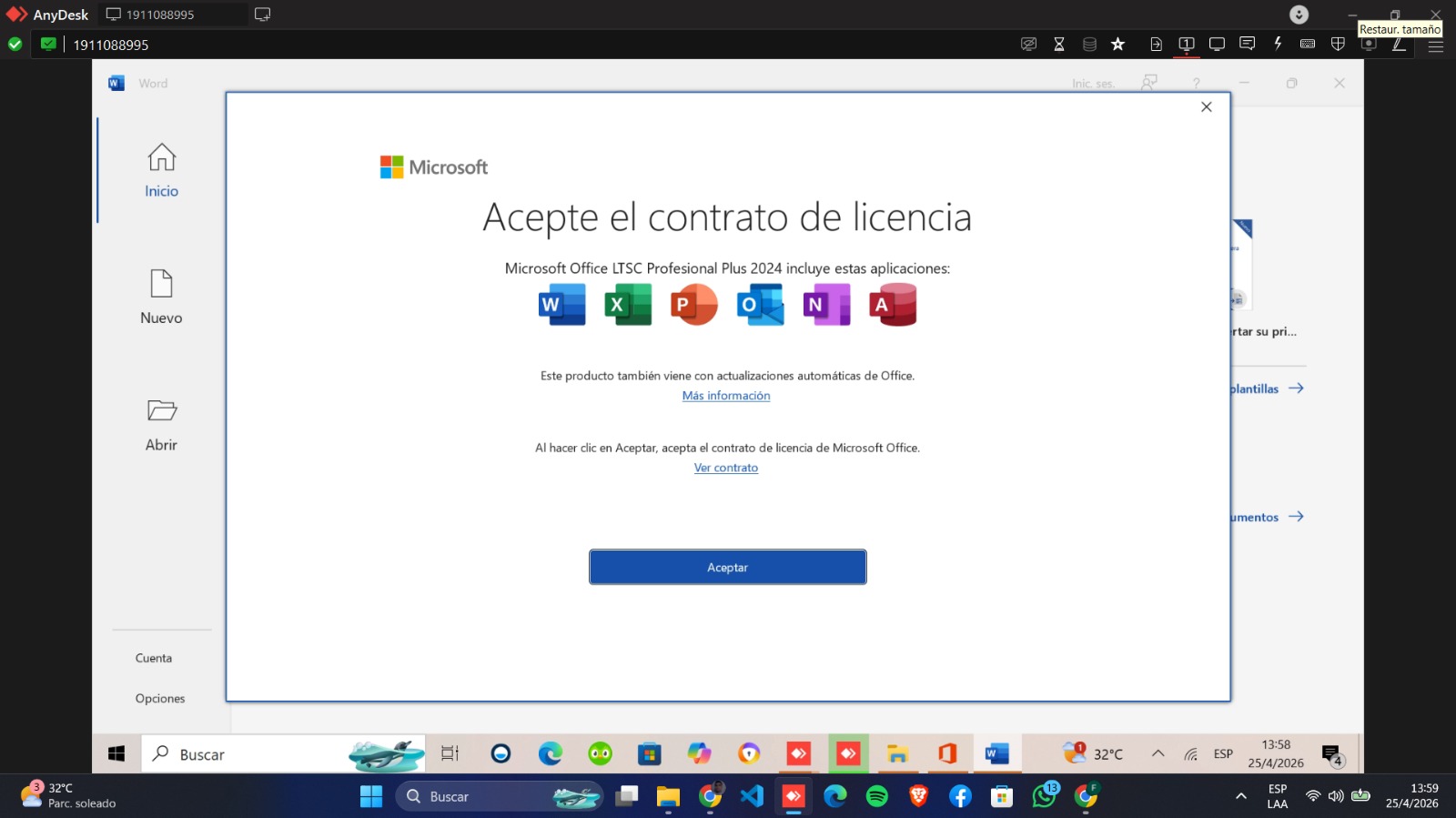
Task: Open VS Code on local taskbar
Action: 752,796
